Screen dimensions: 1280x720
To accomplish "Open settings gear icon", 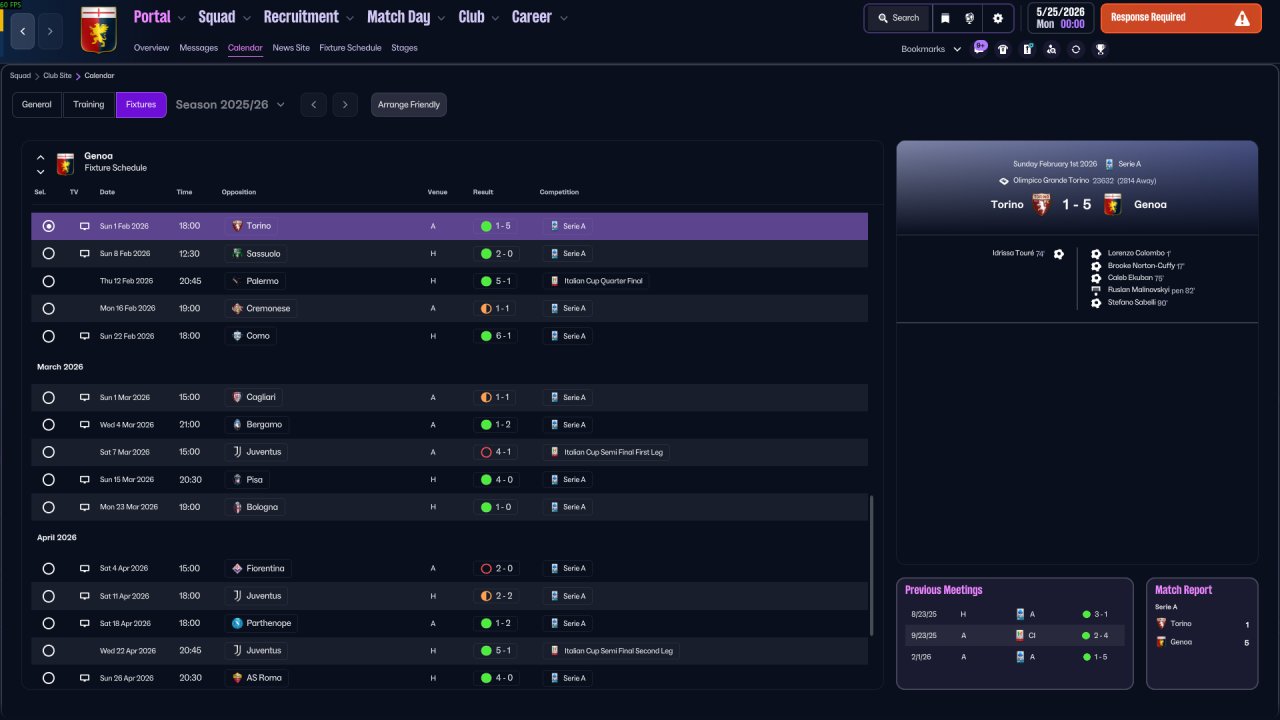I will click(997, 18).
